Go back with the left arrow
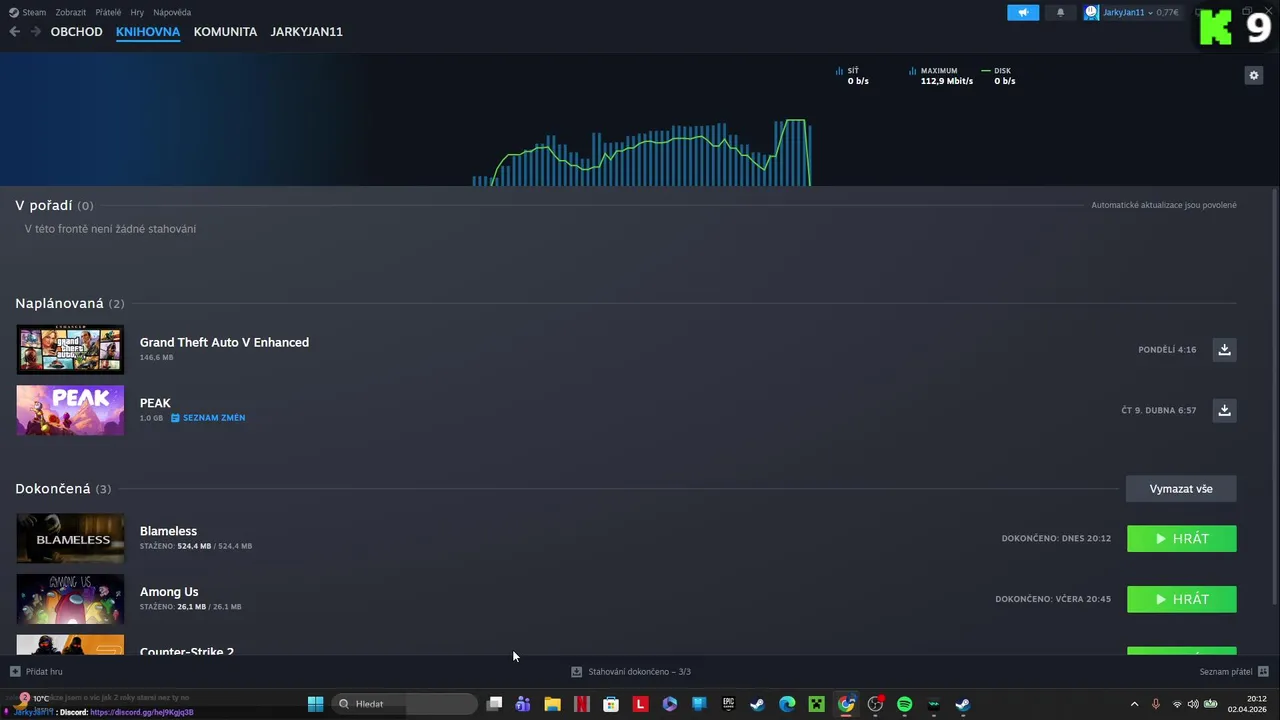Image resolution: width=1280 pixels, height=720 pixels. (x=14, y=32)
